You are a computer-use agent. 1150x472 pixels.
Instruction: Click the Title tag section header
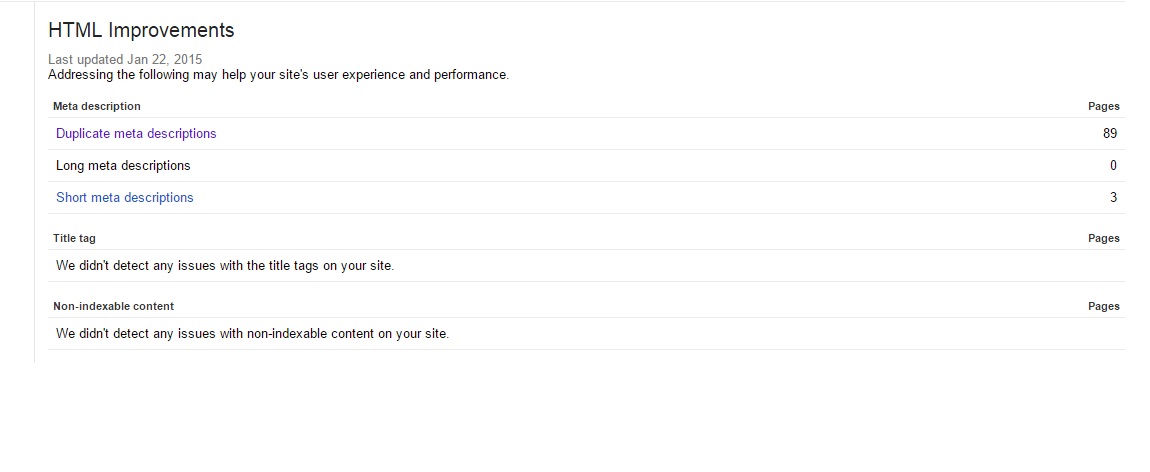point(74,238)
